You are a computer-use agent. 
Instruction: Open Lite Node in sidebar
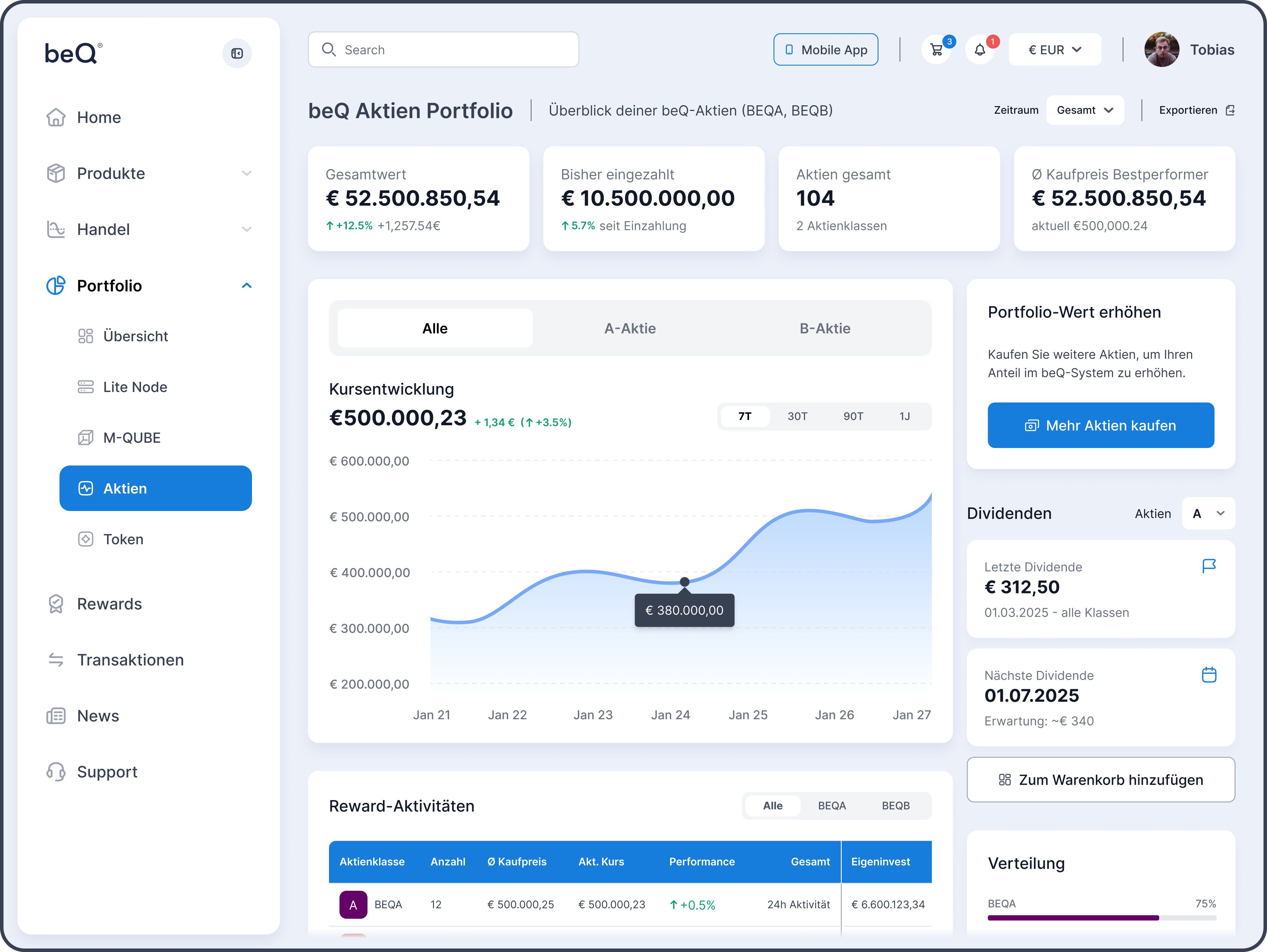tap(135, 387)
